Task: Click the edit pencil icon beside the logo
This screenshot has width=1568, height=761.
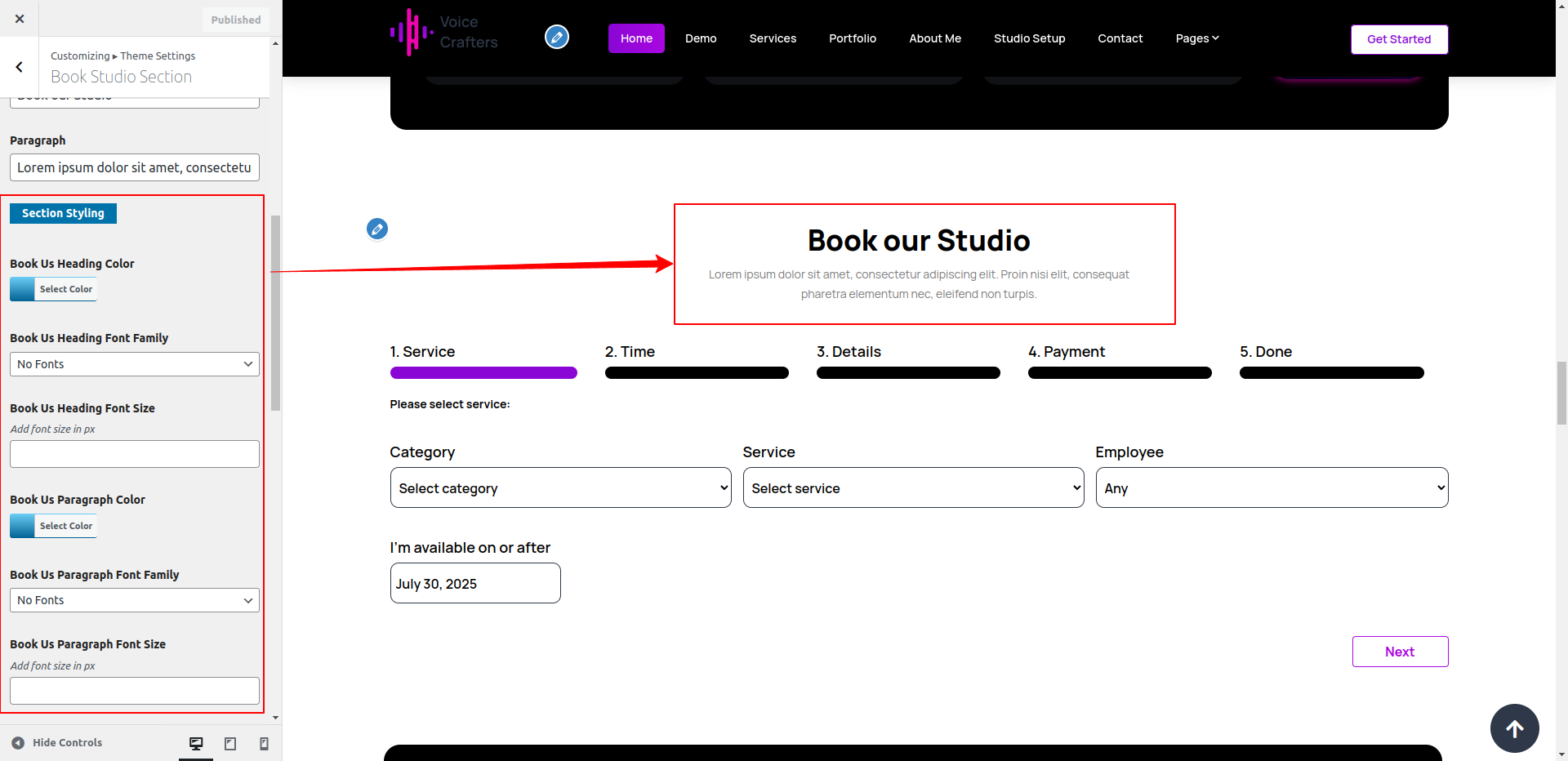Action: tap(557, 37)
